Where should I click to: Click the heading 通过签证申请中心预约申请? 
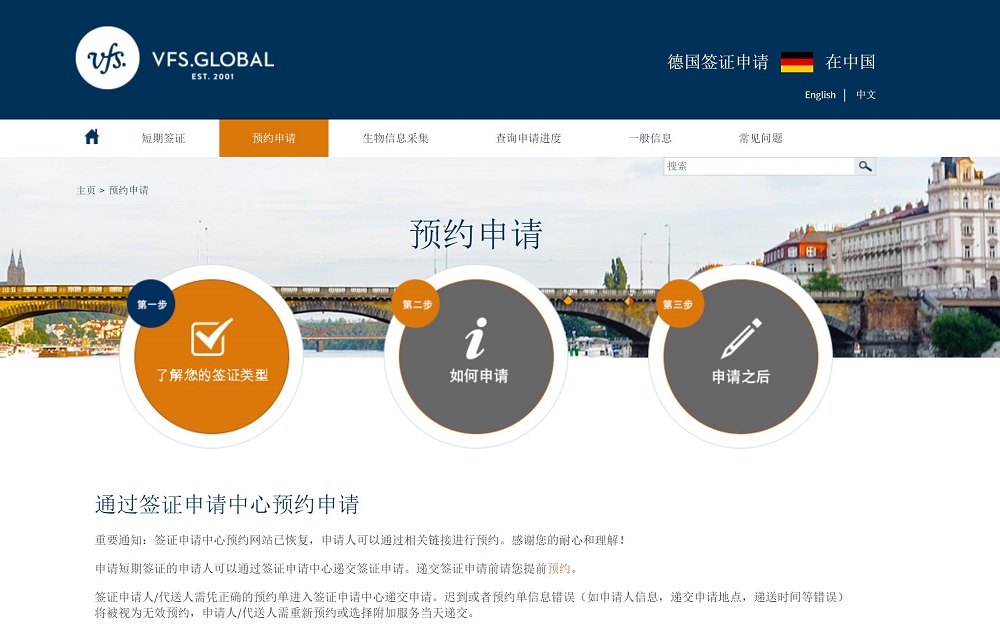pyautogui.click(x=227, y=504)
